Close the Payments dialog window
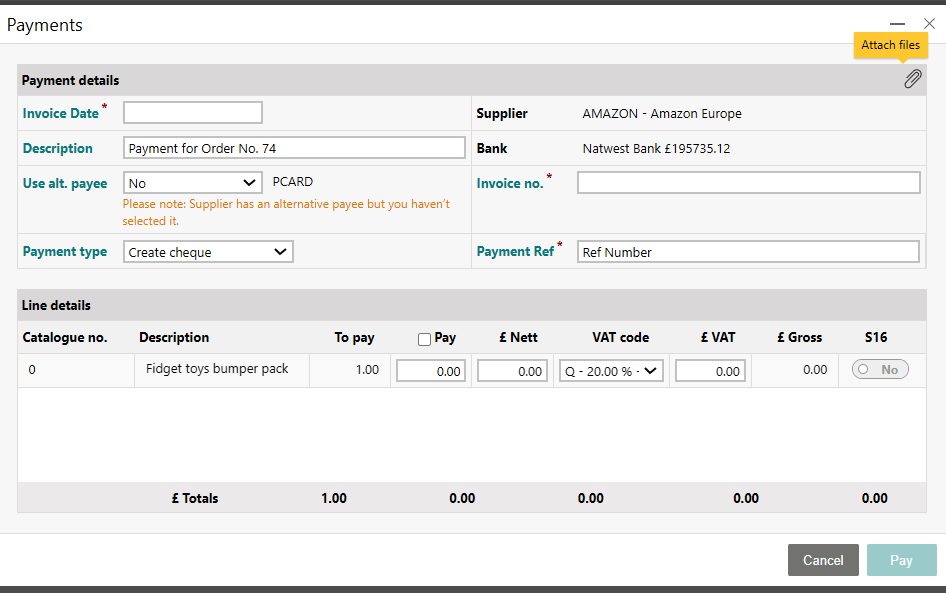Screen dimensions: 946x593 coord(929,24)
